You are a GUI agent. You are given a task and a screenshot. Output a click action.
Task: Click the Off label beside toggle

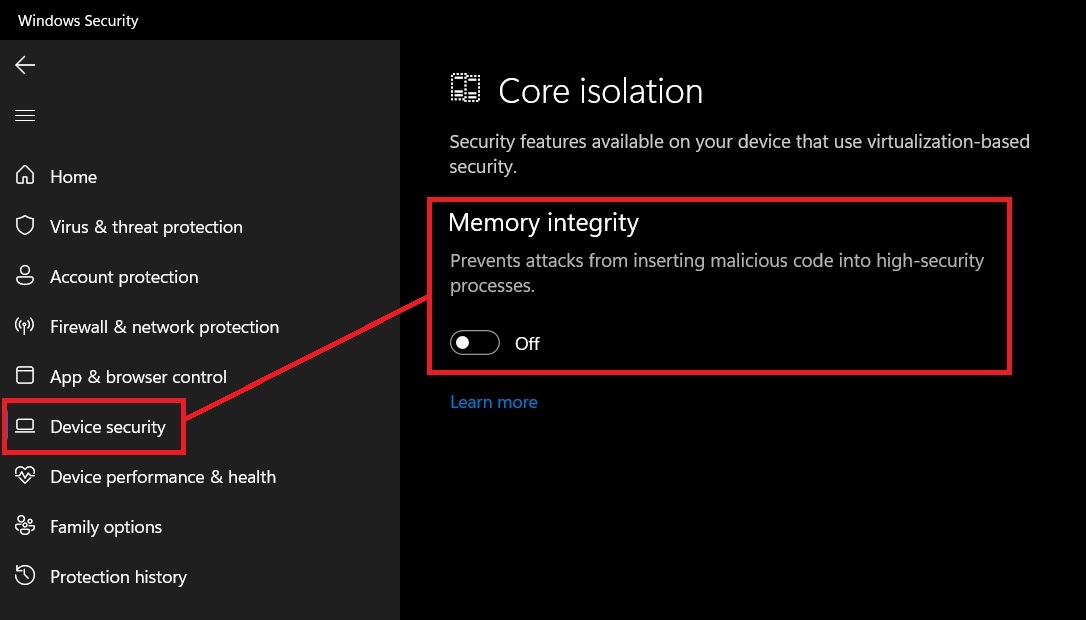coord(527,344)
